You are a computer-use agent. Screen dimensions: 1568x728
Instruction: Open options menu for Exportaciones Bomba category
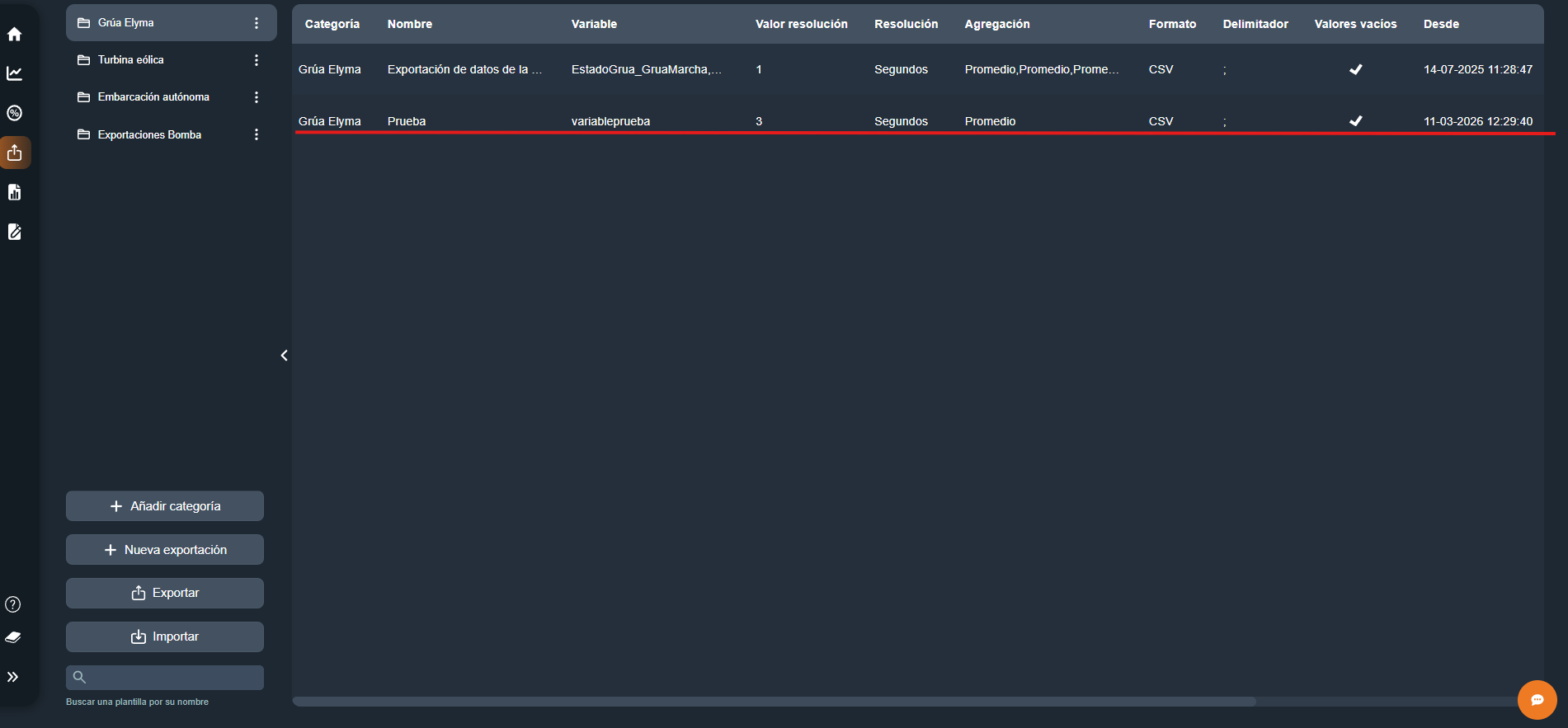(x=257, y=134)
